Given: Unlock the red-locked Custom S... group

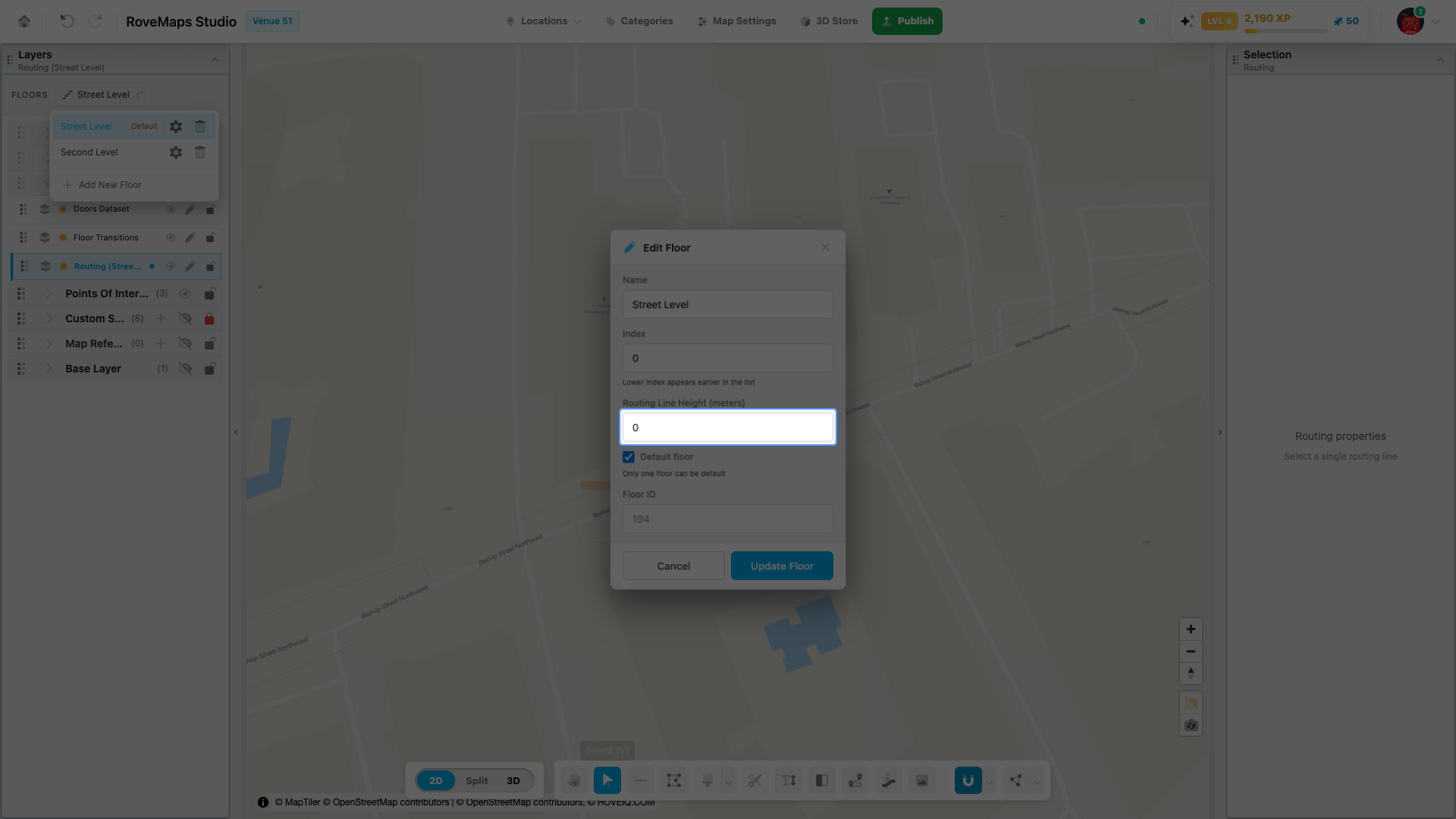Looking at the screenshot, I should [x=209, y=318].
